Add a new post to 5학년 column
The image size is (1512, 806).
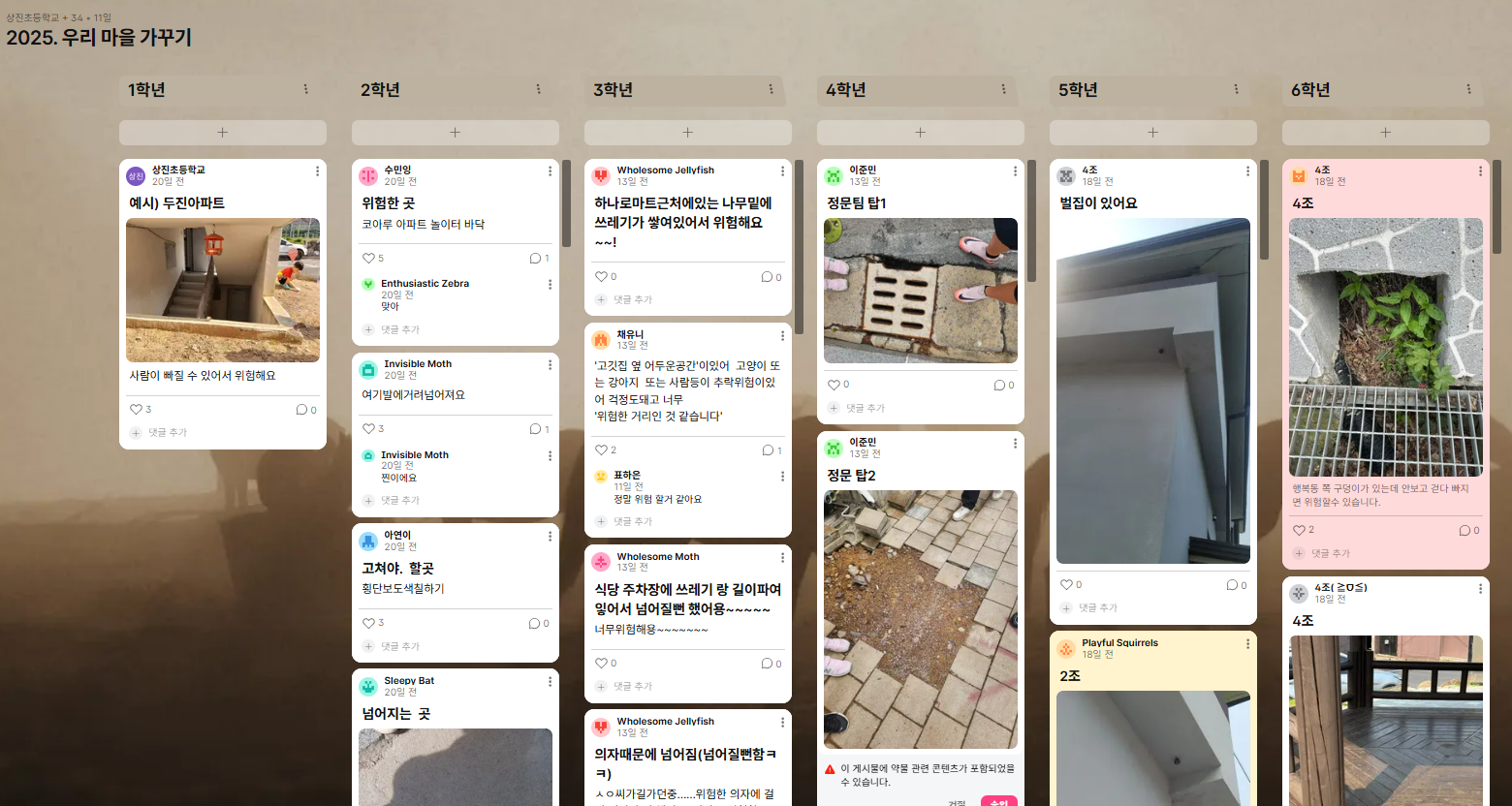(x=1153, y=133)
